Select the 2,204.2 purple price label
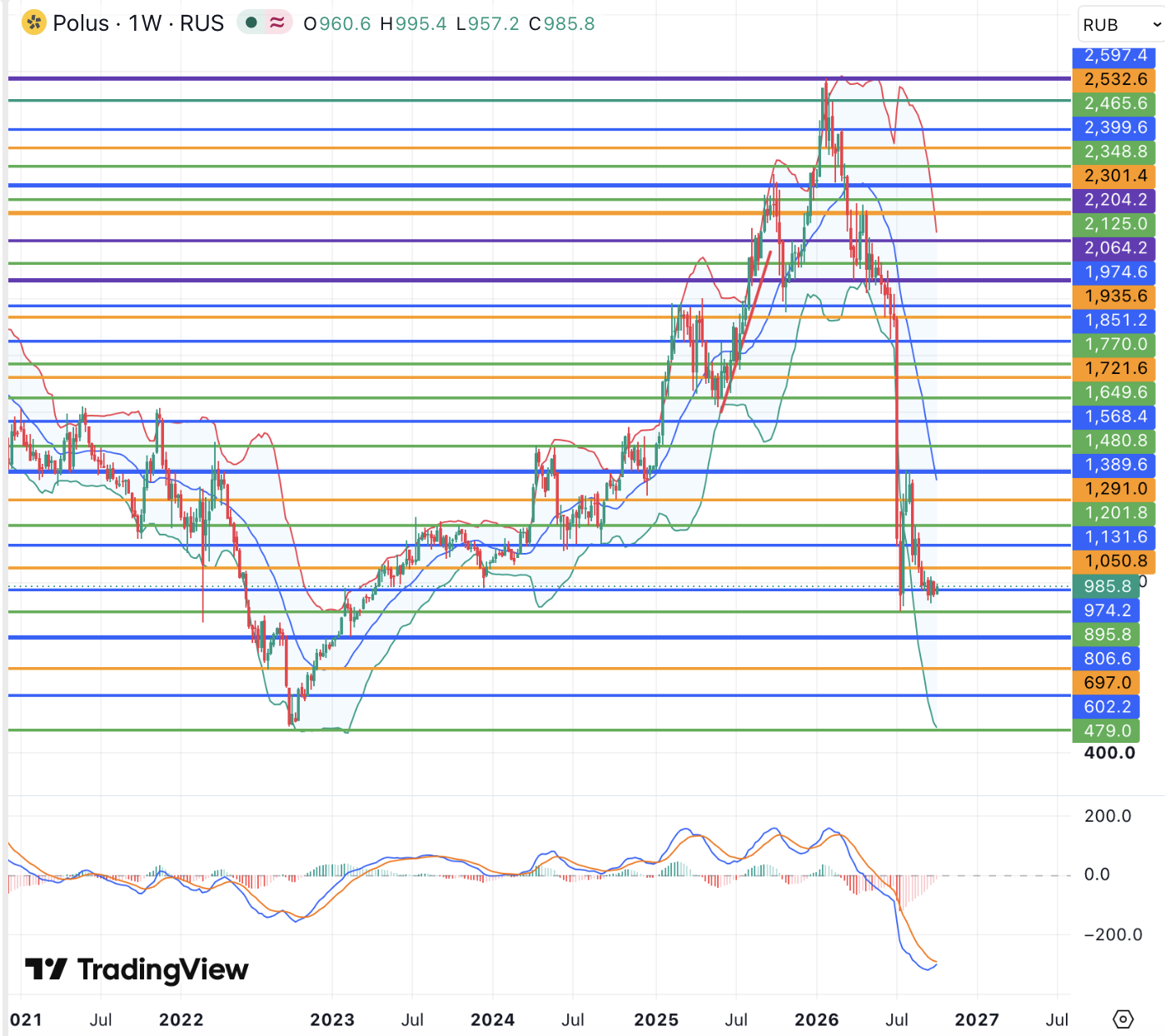 1115,200
